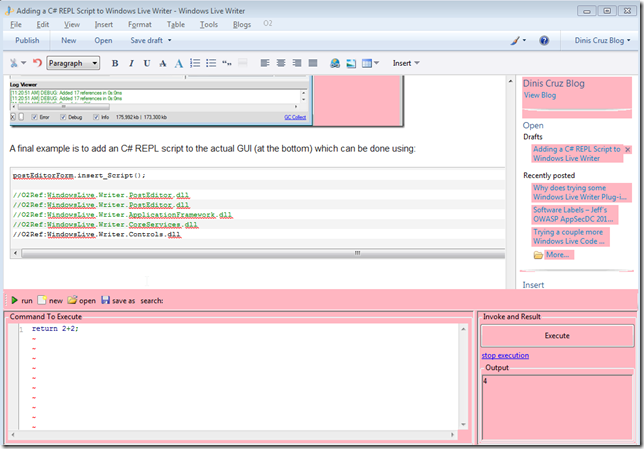Click the Cut scissors icon
This screenshot has height=449, width=644.
(x=14, y=63)
